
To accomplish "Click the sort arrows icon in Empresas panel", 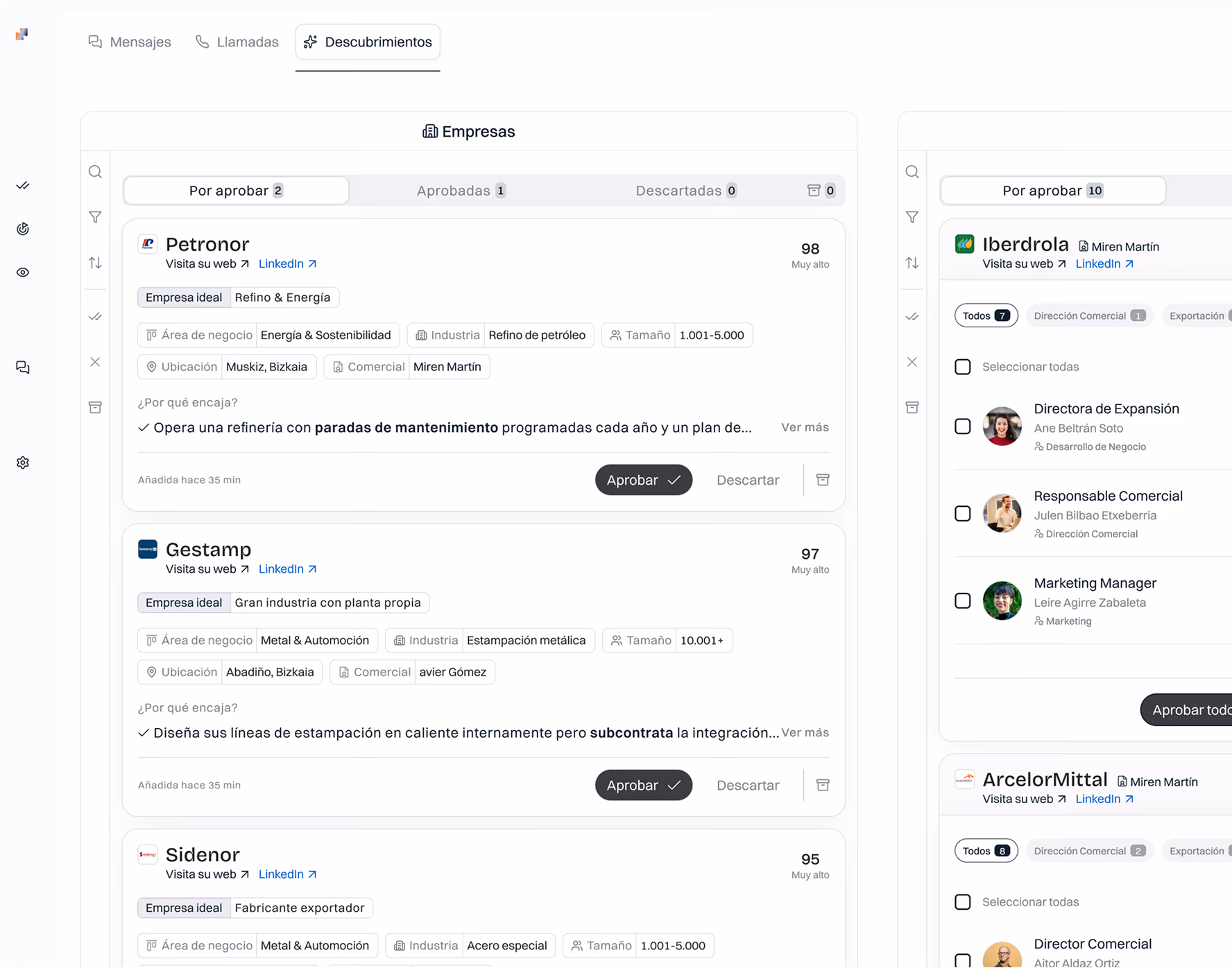I will click(95, 263).
